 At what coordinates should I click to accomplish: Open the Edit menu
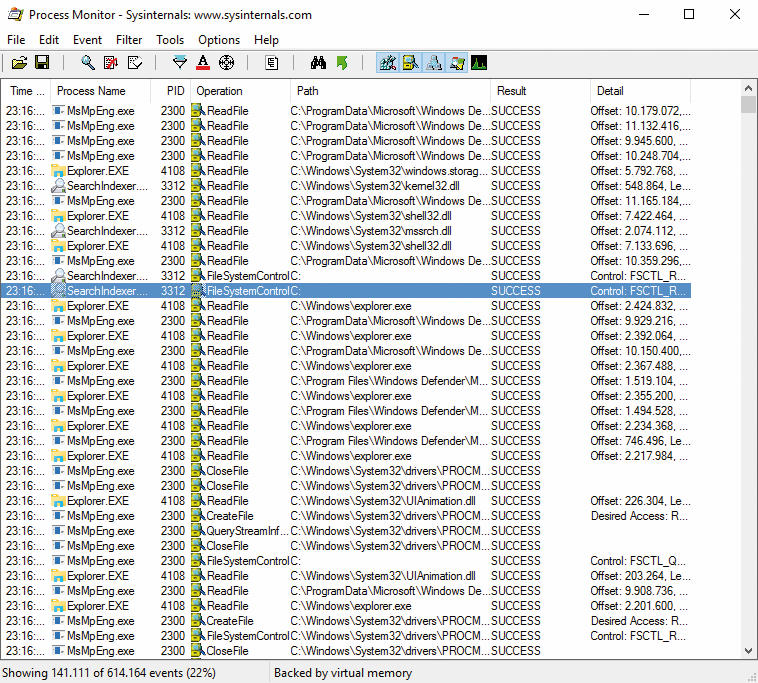coord(49,40)
